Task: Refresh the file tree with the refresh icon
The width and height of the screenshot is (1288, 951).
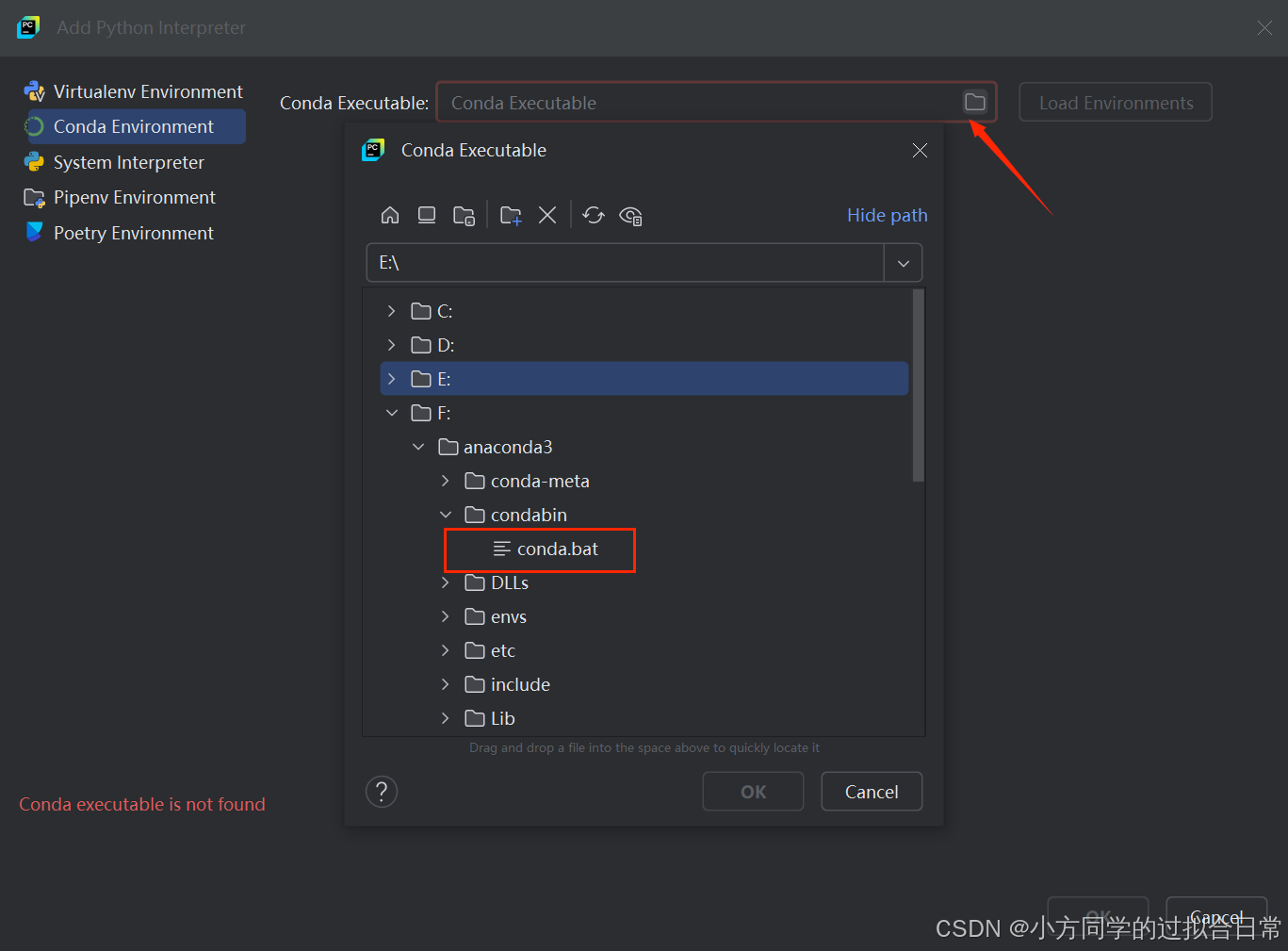Action: click(594, 215)
